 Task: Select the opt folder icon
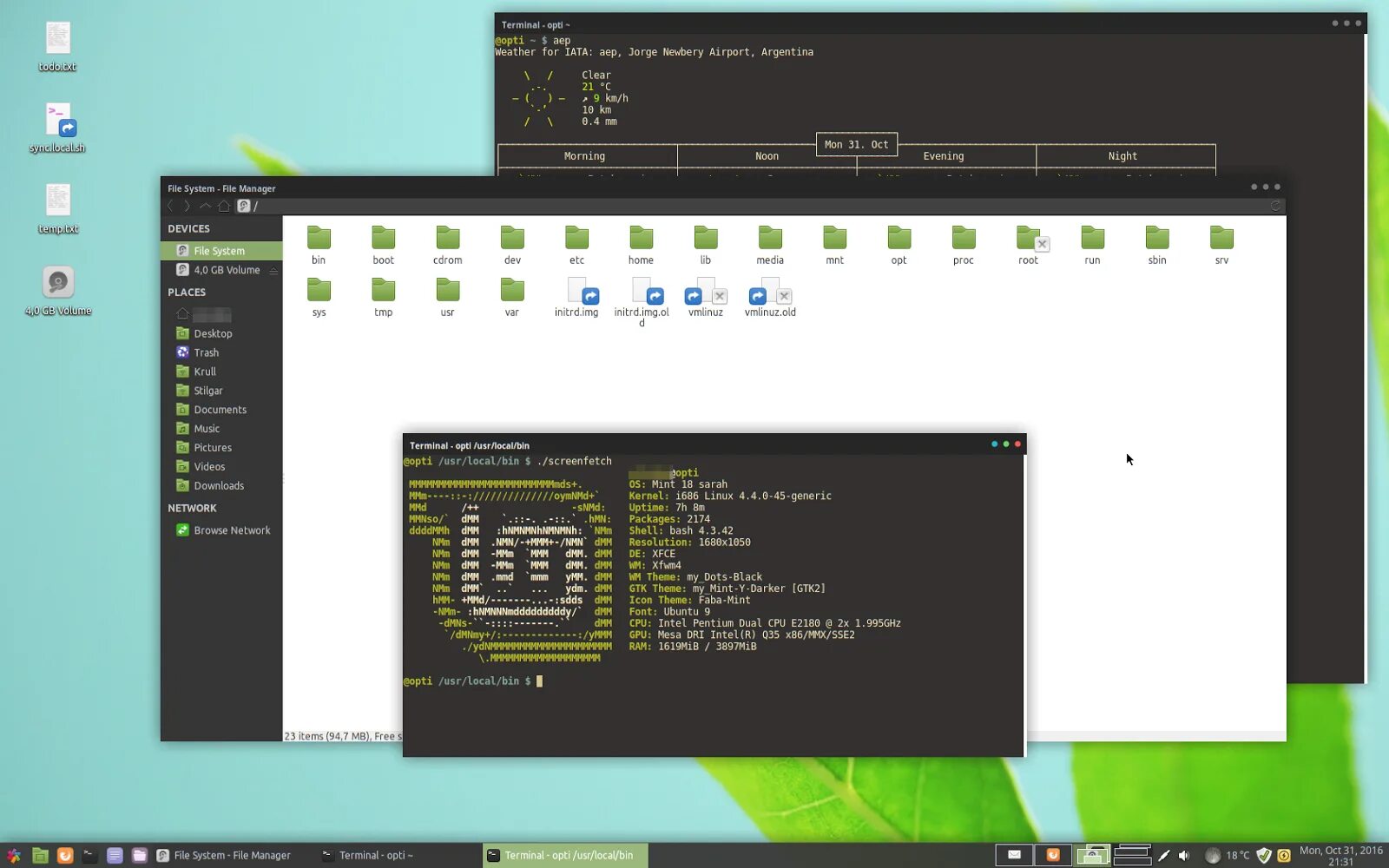pos(899,238)
